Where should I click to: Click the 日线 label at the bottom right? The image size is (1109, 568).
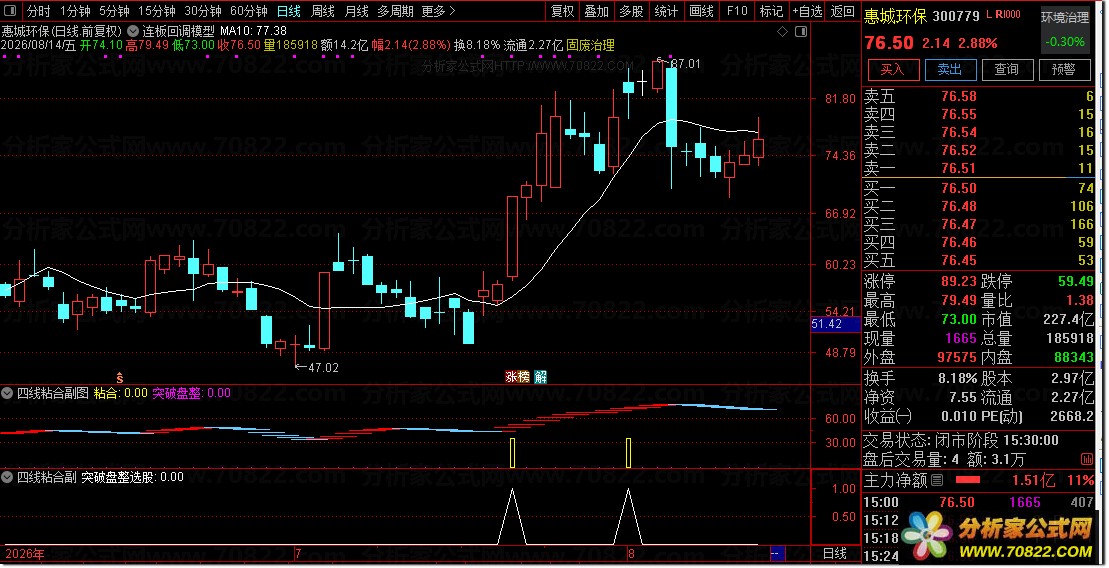pyautogui.click(x=835, y=552)
